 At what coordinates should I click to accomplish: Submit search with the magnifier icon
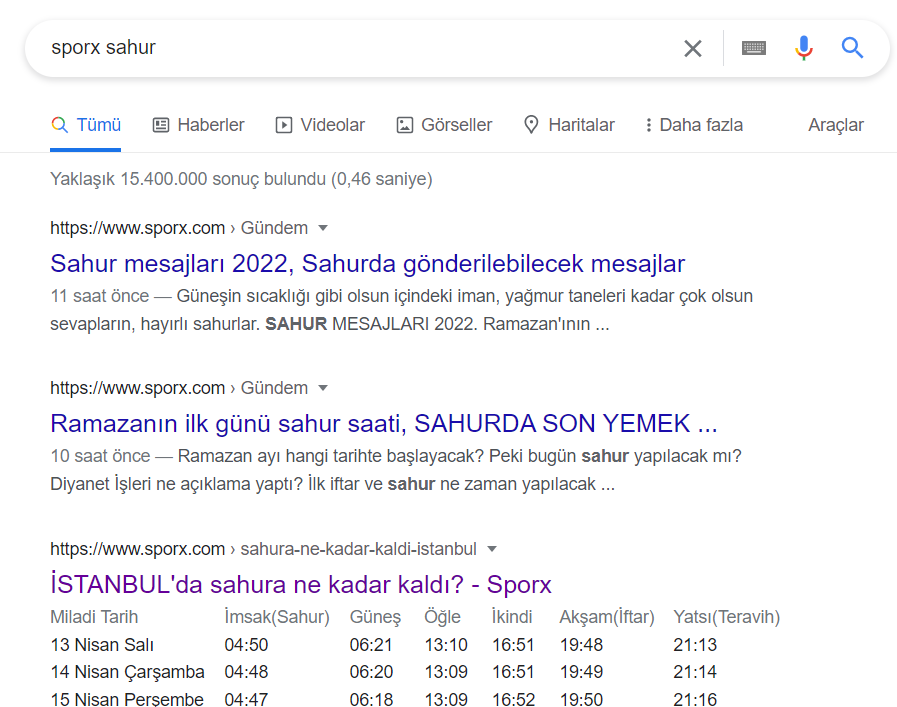pyautogui.click(x=852, y=48)
